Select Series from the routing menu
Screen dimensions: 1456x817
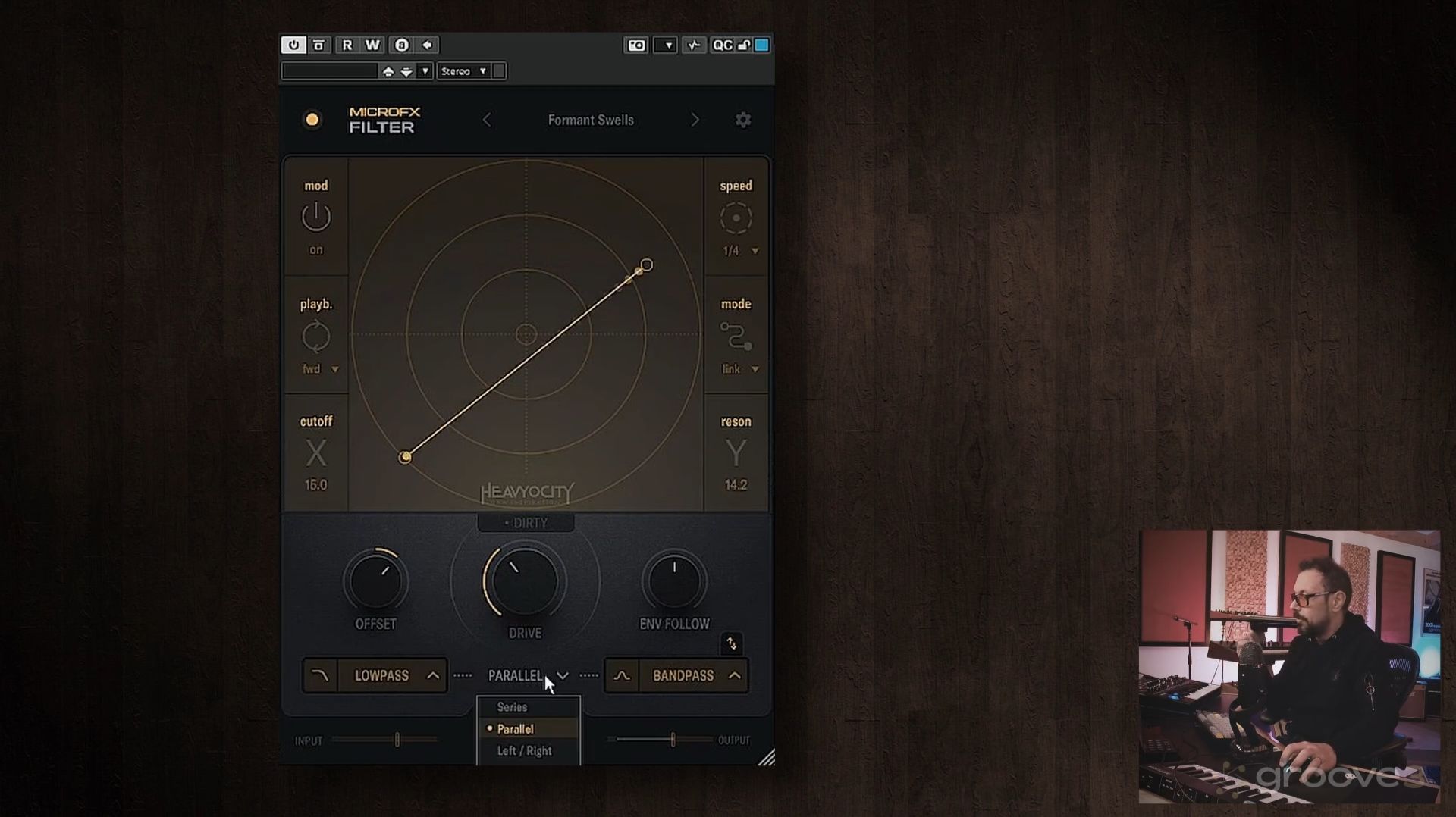[x=529, y=707]
